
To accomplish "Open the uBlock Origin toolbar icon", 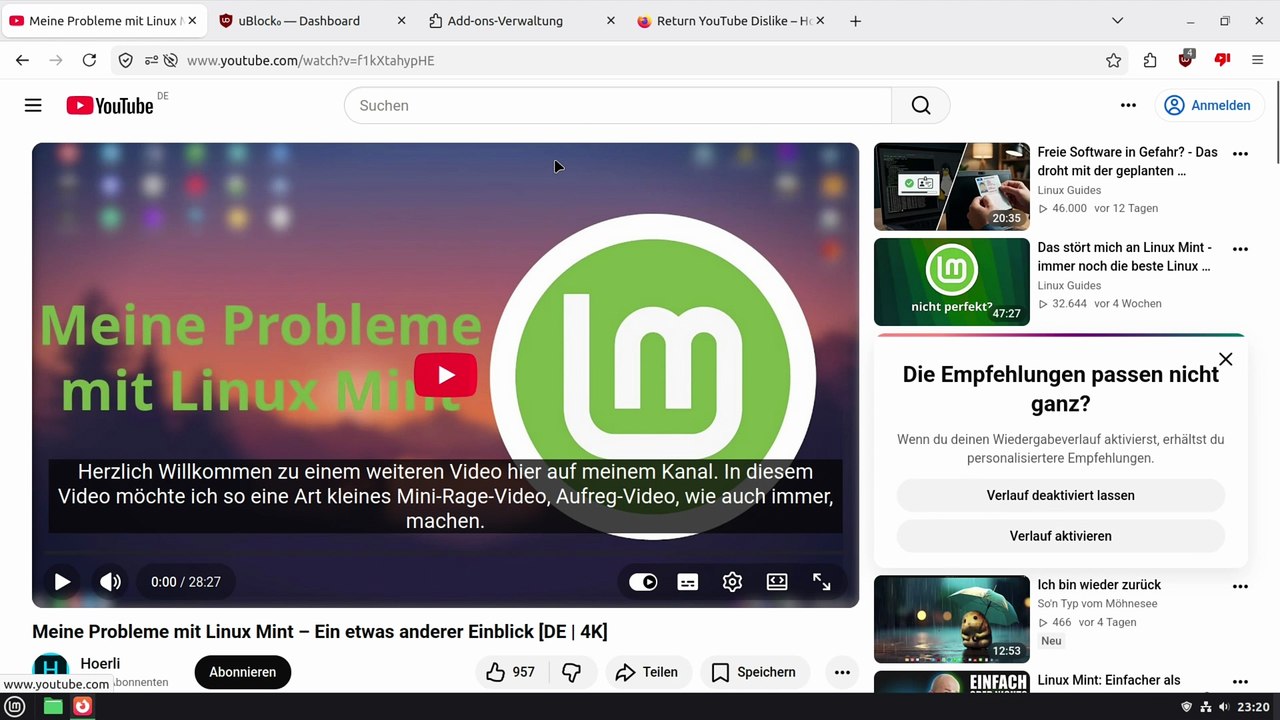I will click(x=1186, y=60).
